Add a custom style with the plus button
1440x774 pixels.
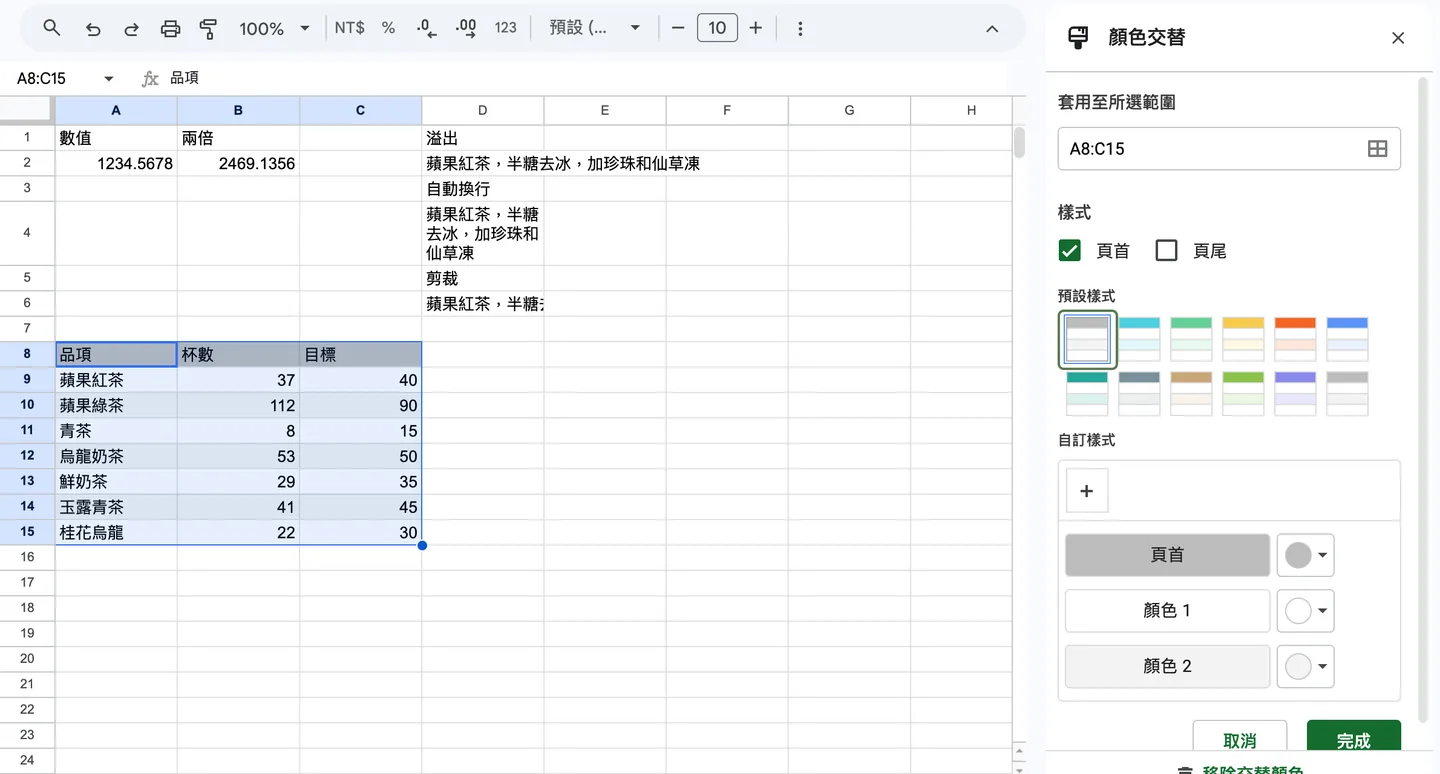1087,491
